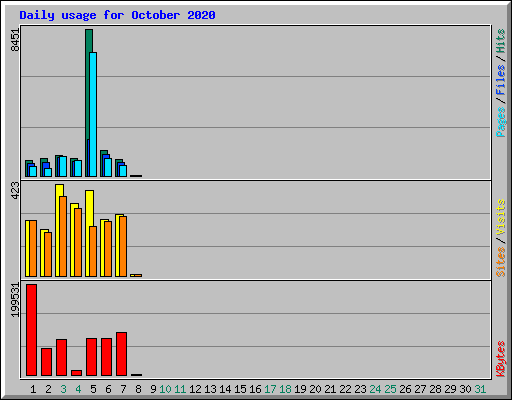Viewport: 512px width, 400px height.
Task: Click the yellow "Visits" legend label
Action: tap(501, 218)
